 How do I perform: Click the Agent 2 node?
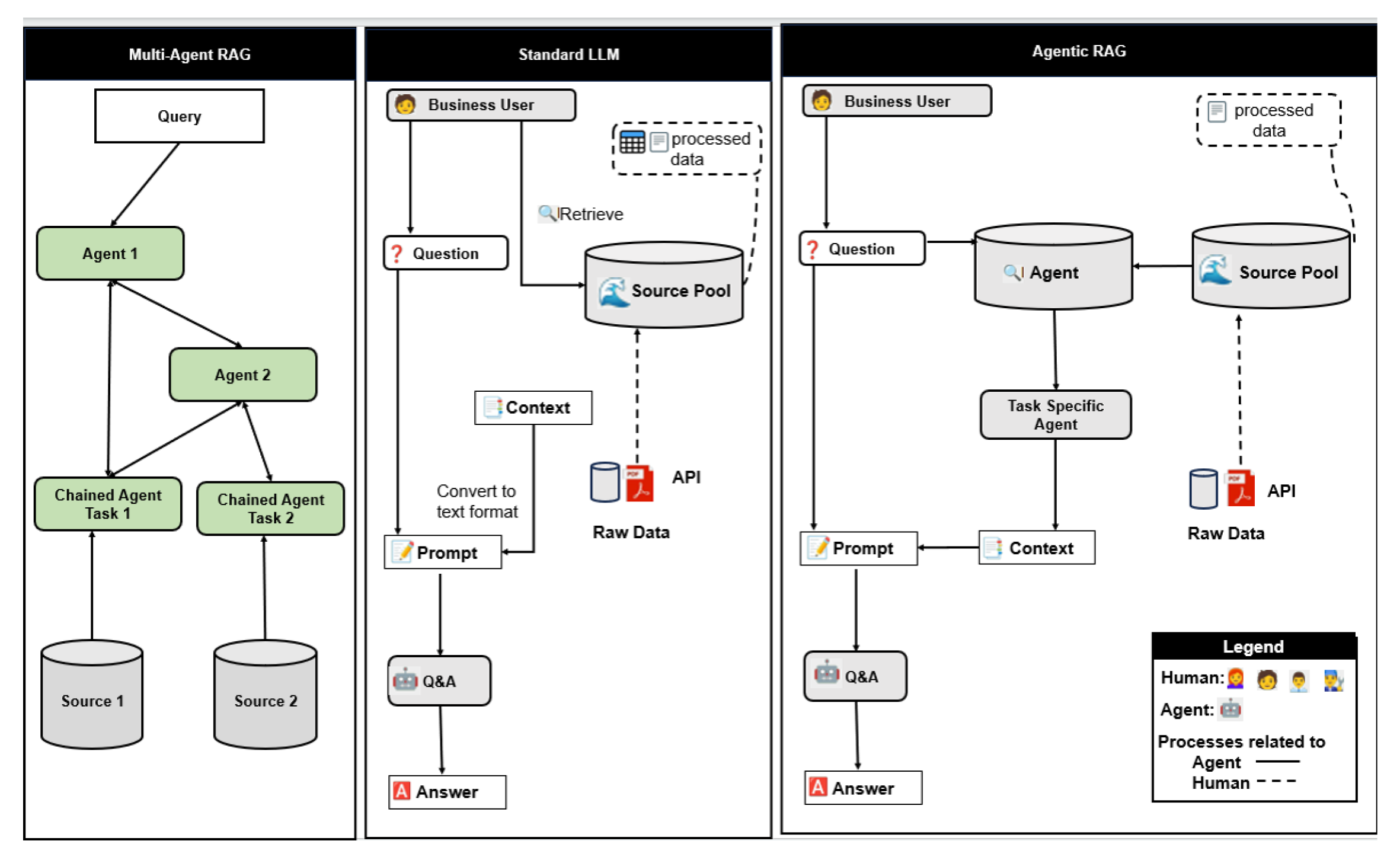click(x=243, y=375)
